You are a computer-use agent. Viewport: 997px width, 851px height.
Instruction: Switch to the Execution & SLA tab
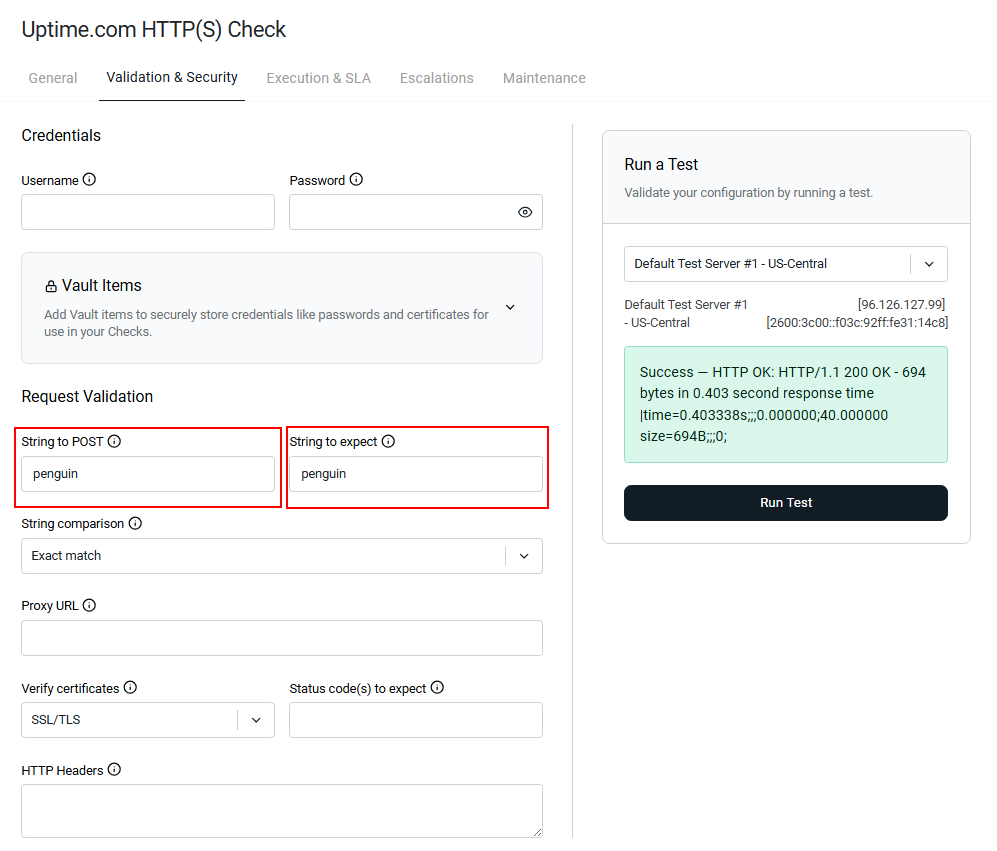pyautogui.click(x=318, y=78)
